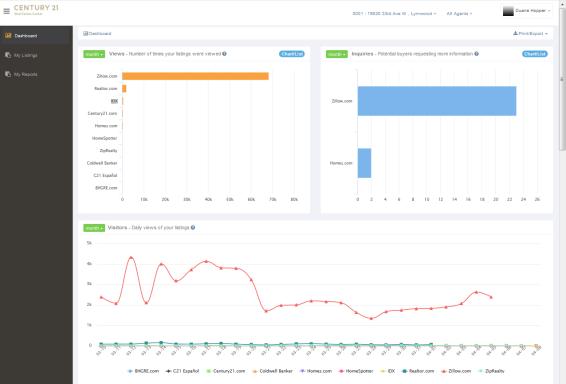Image resolution: width=566 pixels, height=384 pixels.
Task: Open the Inquiries month period dropdown
Action: coord(337,54)
